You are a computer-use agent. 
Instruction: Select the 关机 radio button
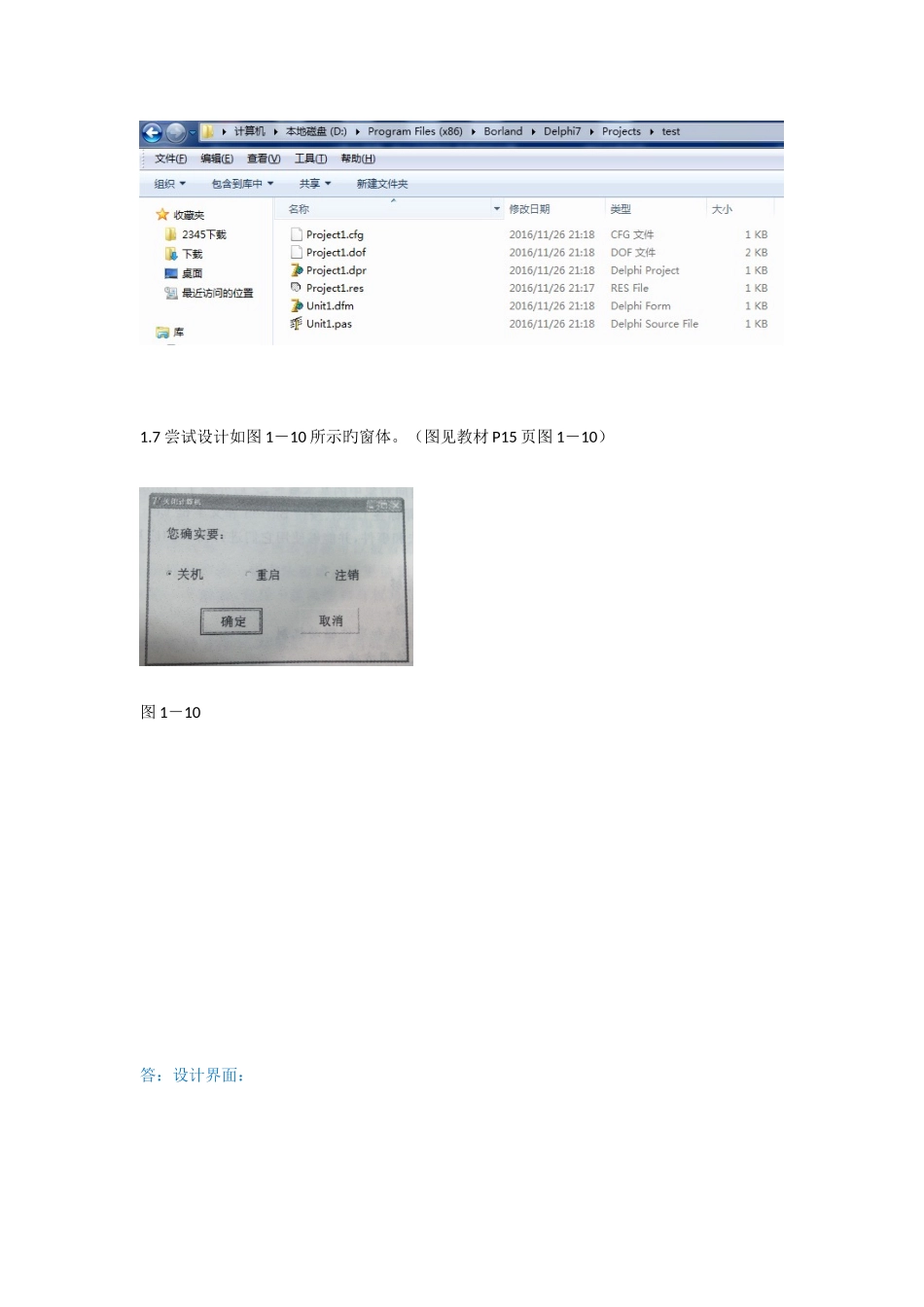coord(168,574)
